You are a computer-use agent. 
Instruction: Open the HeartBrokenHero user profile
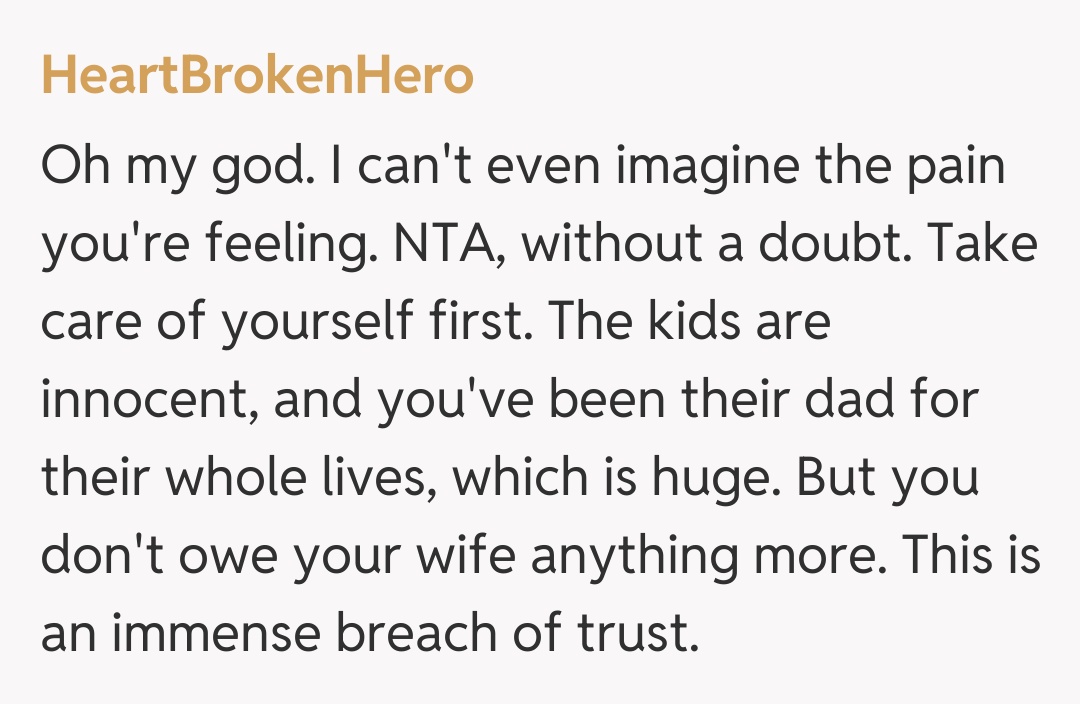257,76
